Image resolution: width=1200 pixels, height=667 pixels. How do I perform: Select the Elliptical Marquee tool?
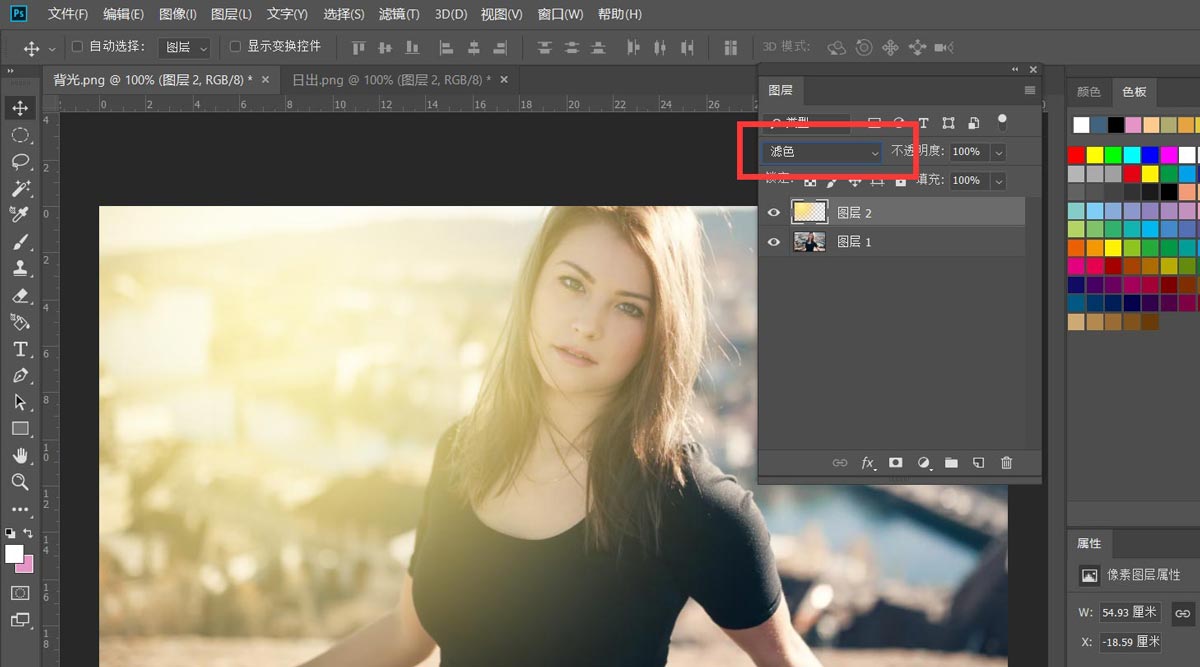(x=20, y=135)
